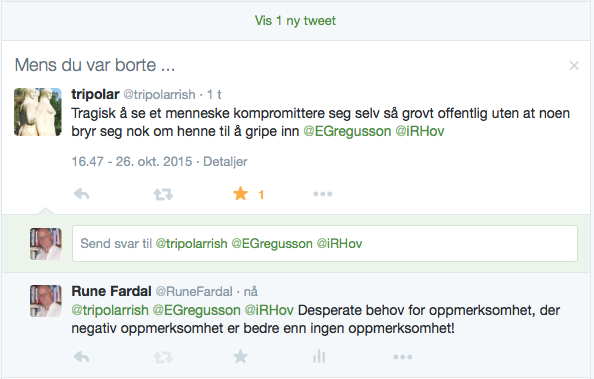Screen dimensions: 594x379
Task: Reply to Rune Fardal's tweet
Action: tap(81, 357)
